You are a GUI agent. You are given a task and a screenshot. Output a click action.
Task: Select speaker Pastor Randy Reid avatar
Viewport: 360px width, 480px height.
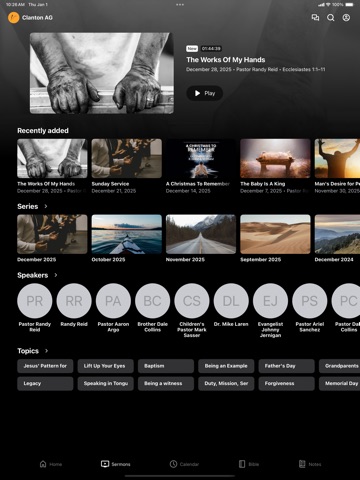point(35,301)
